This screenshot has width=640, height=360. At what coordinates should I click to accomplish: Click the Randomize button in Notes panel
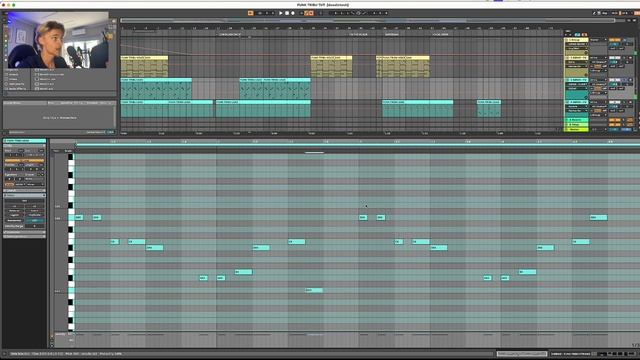click(14, 220)
